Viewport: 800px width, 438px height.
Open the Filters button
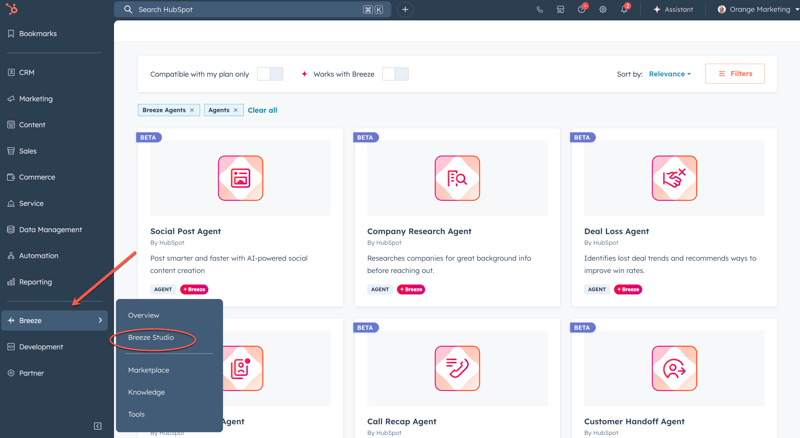[735, 74]
